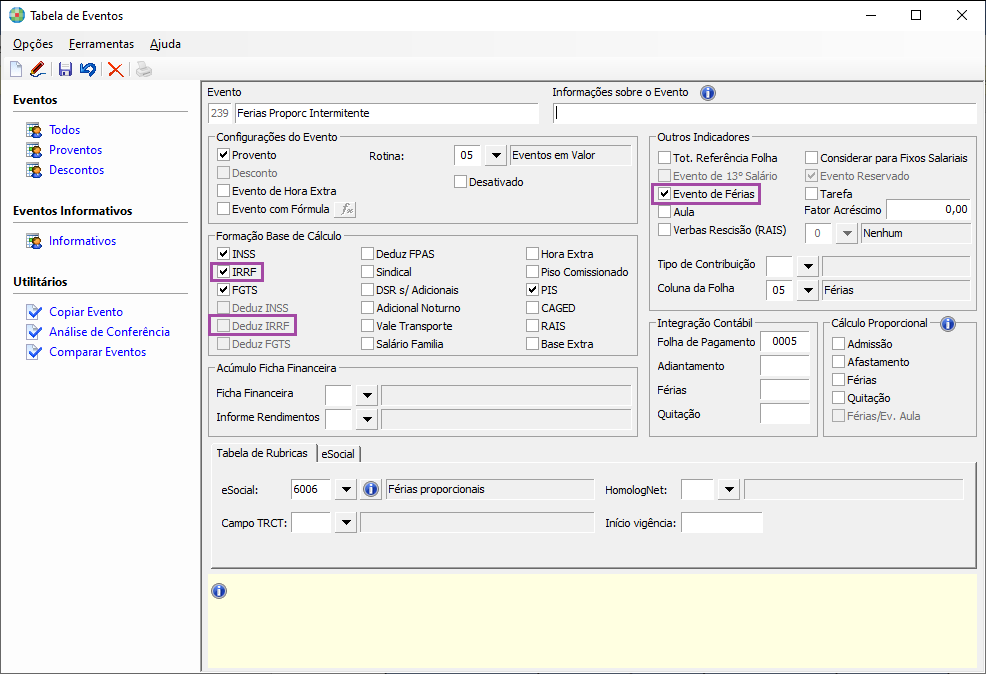This screenshot has width=986, height=674.
Task: Open the Ajuda menu
Action: (165, 44)
